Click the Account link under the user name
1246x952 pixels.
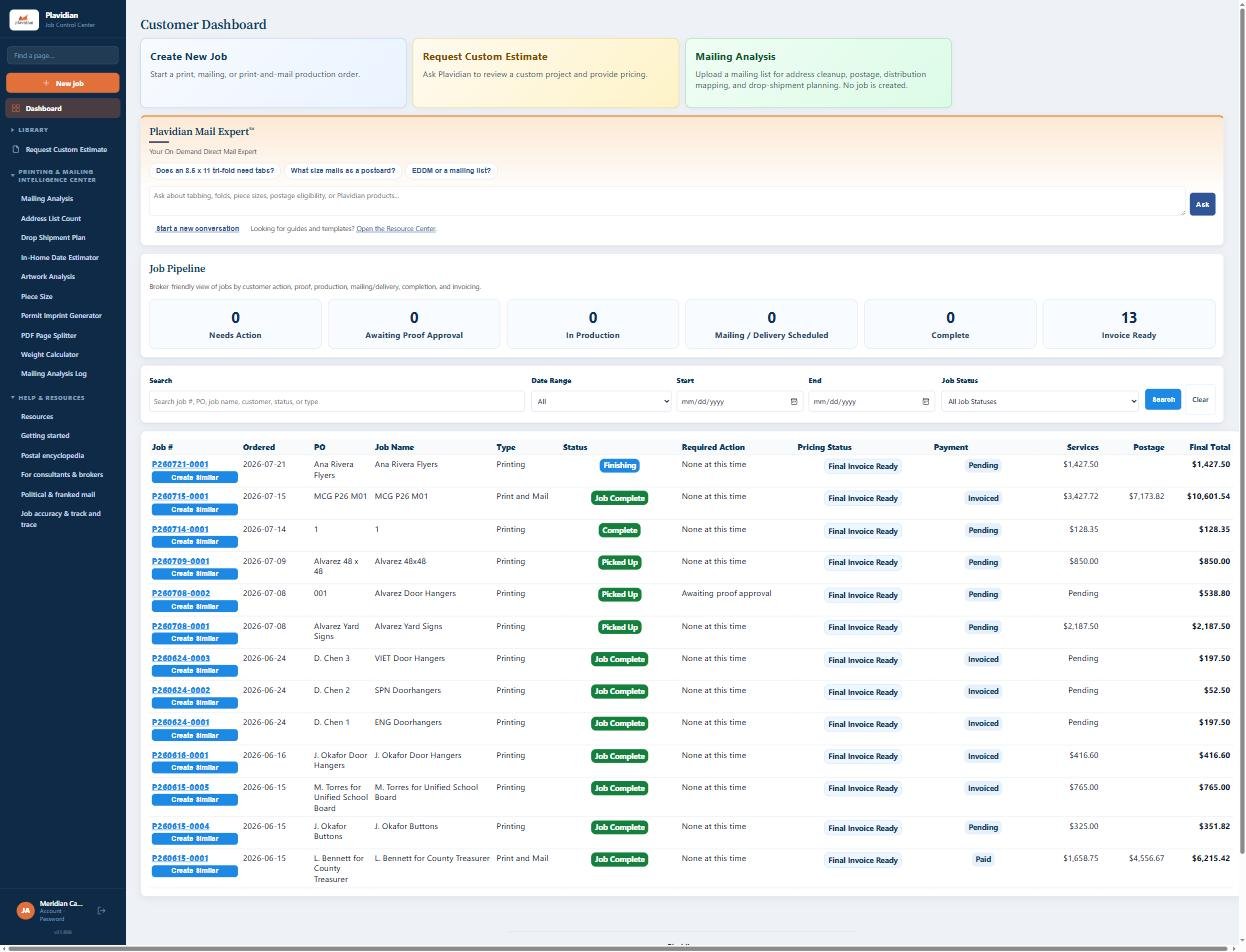(x=50, y=911)
